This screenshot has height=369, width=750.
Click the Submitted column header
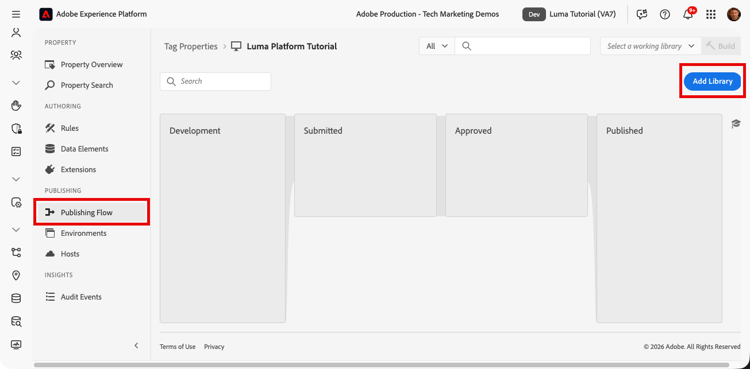click(323, 131)
